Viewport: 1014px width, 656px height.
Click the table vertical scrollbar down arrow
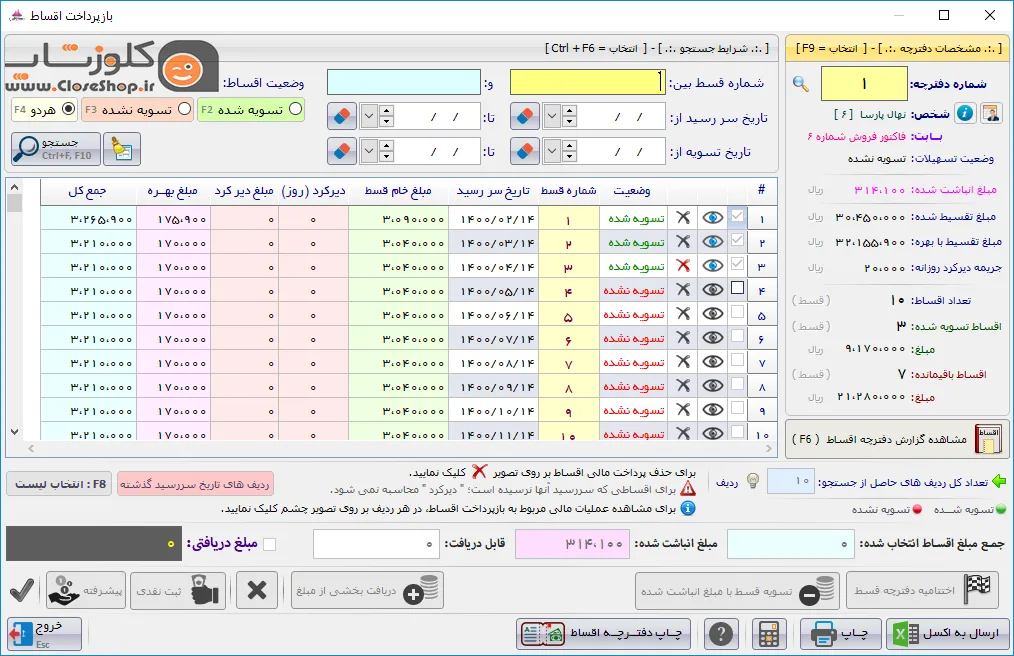point(14,432)
